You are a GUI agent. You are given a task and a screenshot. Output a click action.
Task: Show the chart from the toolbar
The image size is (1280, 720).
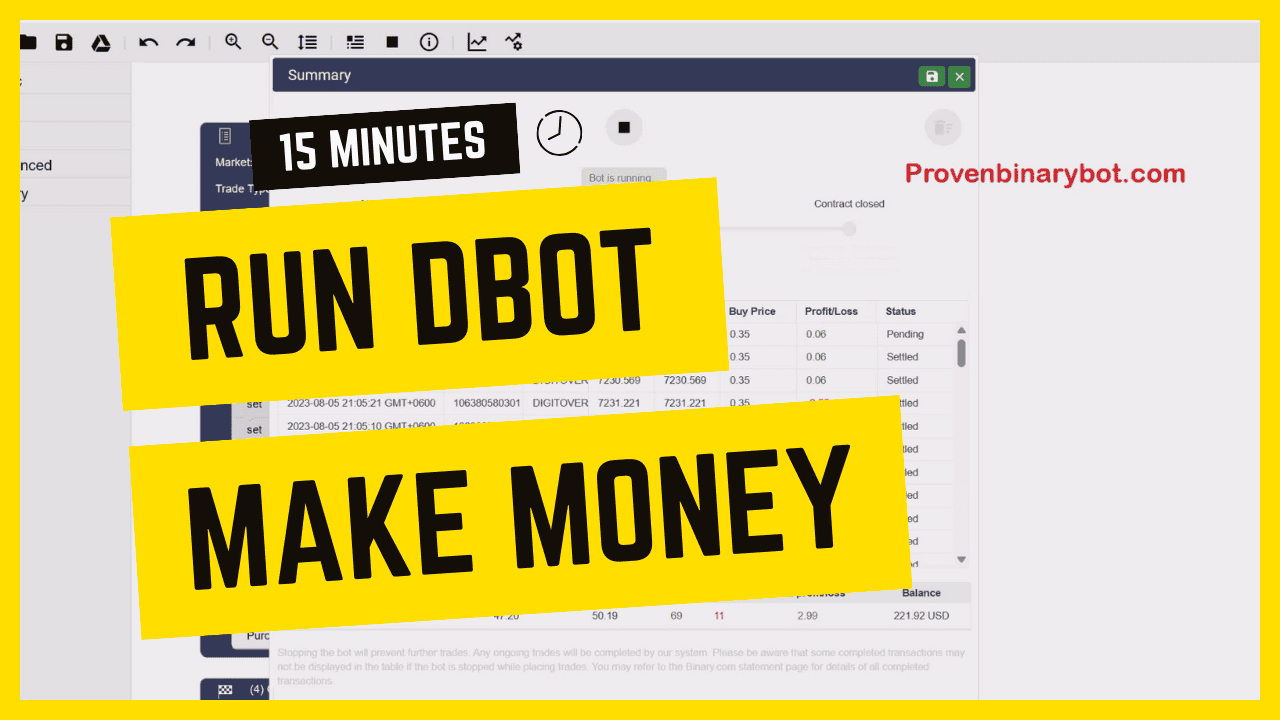pos(477,42)
